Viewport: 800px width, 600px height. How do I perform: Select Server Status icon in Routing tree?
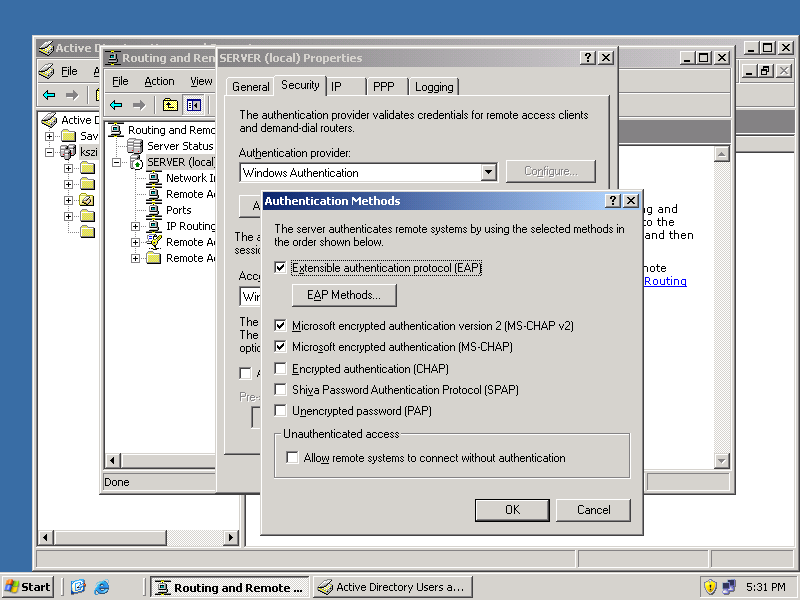(x=135, y=146)
